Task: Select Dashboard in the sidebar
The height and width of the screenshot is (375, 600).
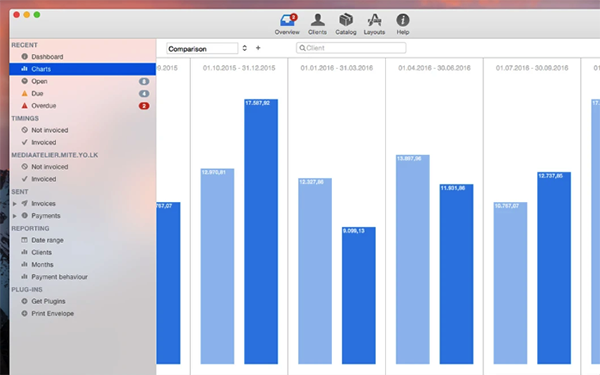Action: pos(83,57)
